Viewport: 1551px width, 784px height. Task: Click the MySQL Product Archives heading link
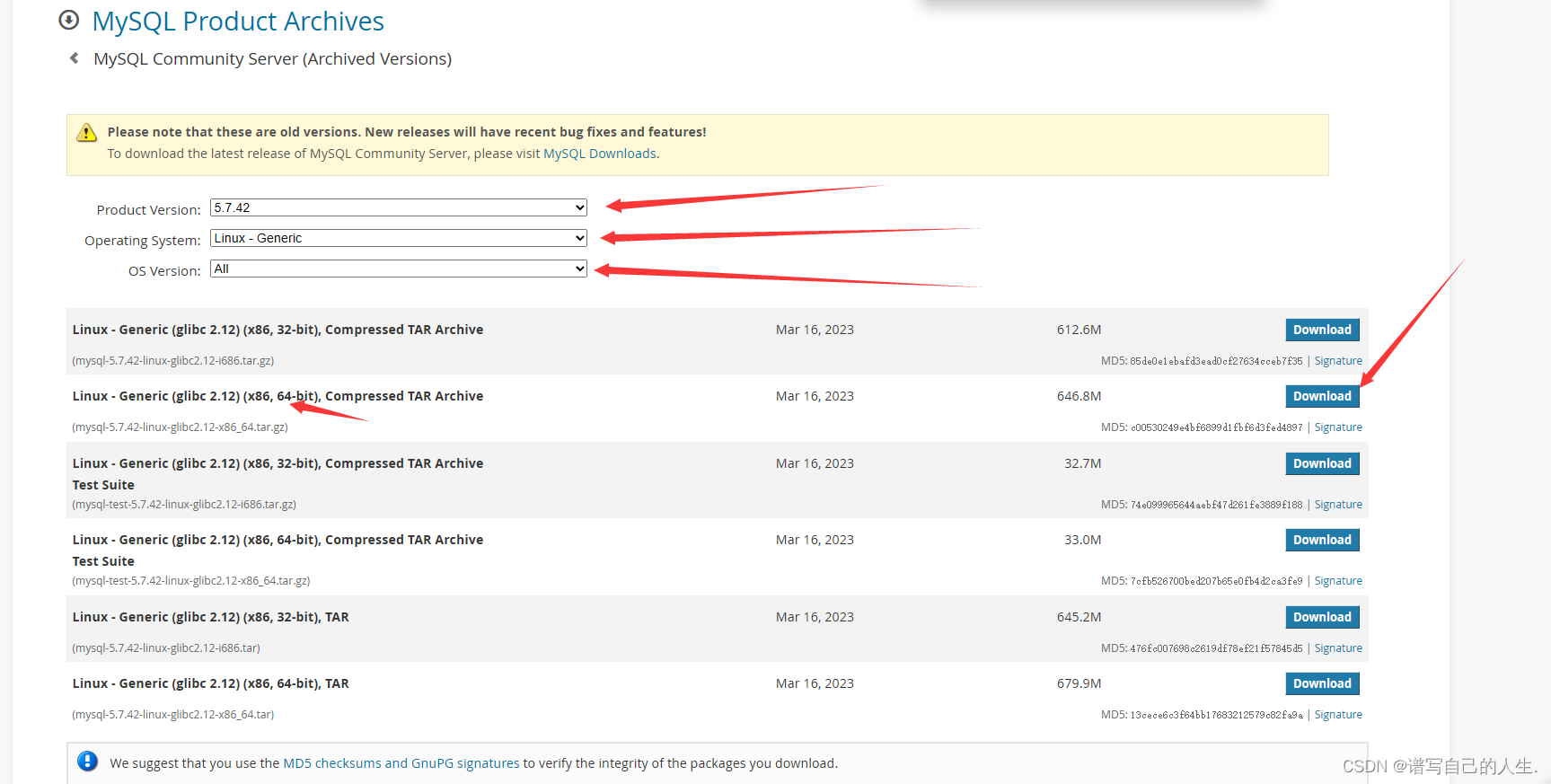(x=238, y=21)
